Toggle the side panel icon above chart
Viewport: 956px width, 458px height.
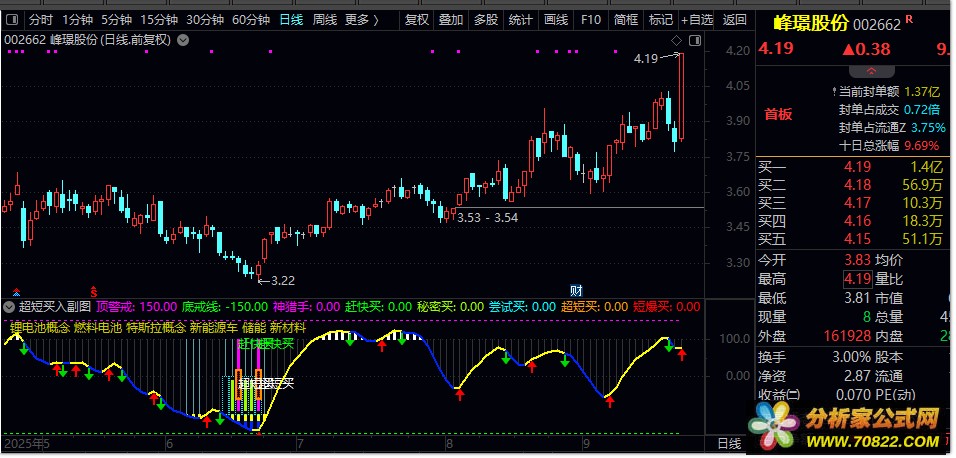coord(695,40)
